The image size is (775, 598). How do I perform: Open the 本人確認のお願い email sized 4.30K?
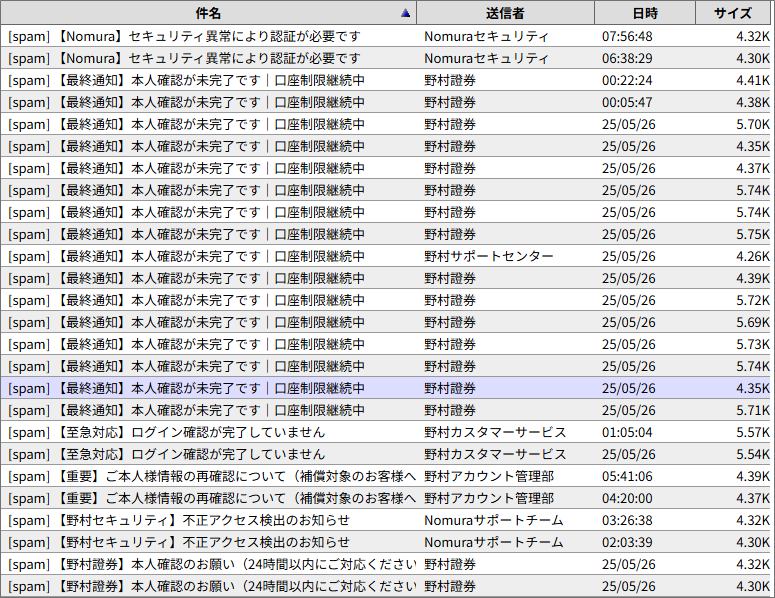click(x=386, y=586)
